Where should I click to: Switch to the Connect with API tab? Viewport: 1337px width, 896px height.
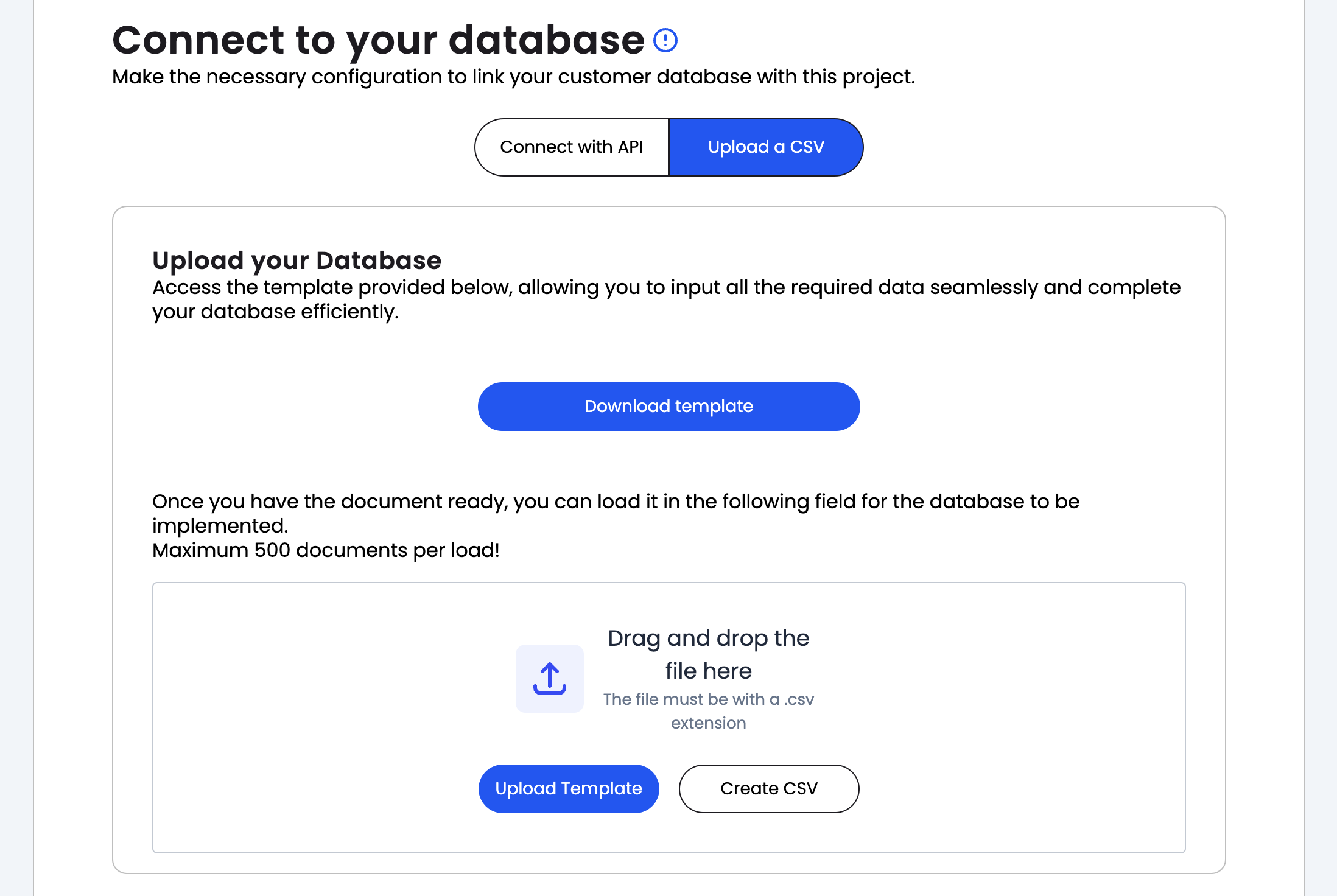(x=571, y=147)
